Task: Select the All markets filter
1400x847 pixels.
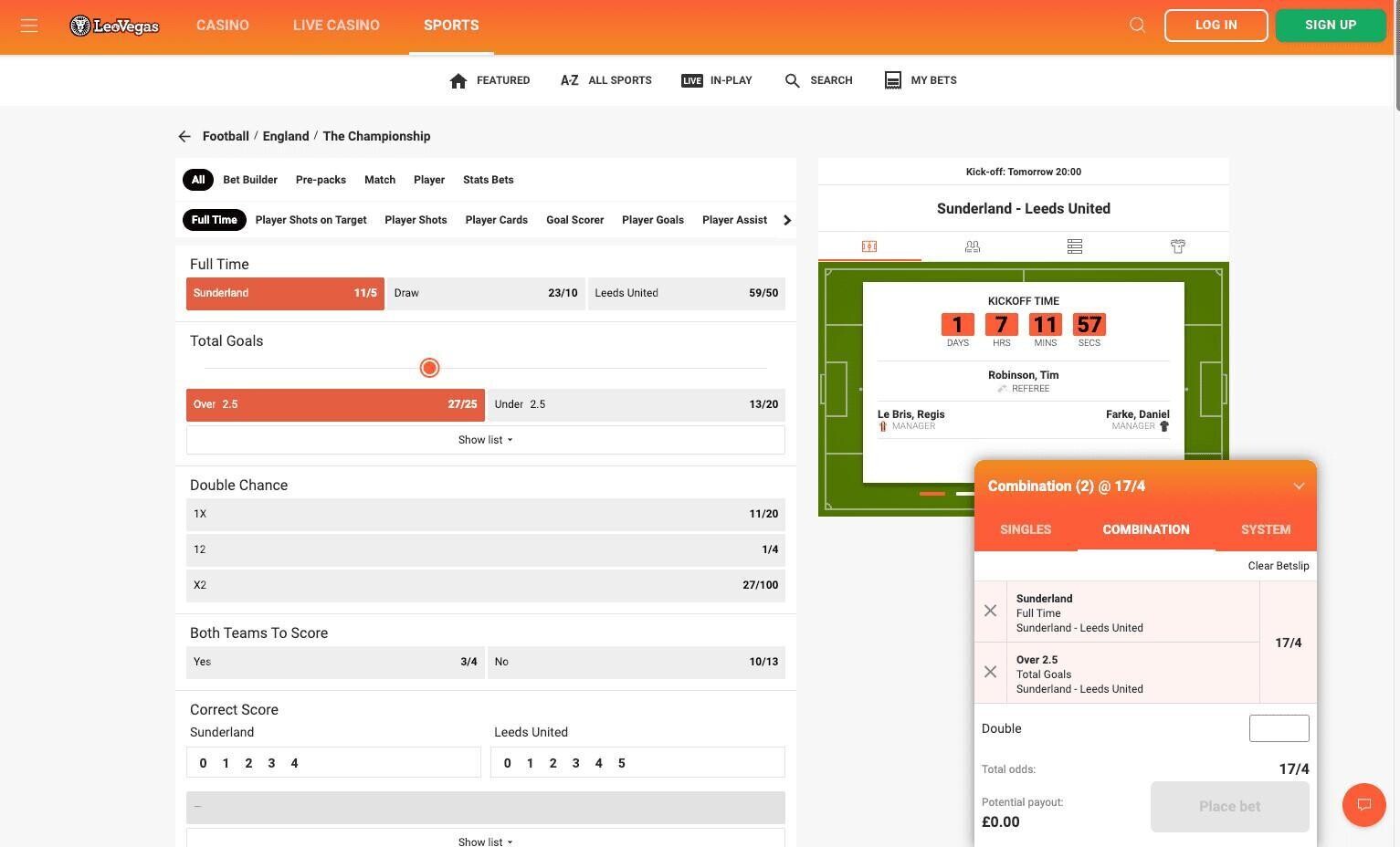Action: coord(198,180)
